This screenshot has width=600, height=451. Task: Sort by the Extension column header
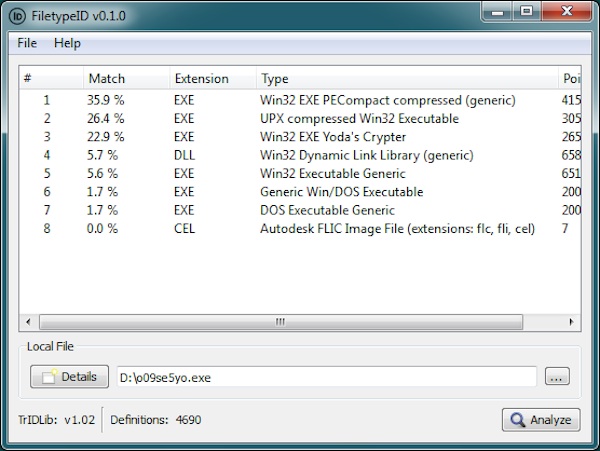tap(213, 78)
